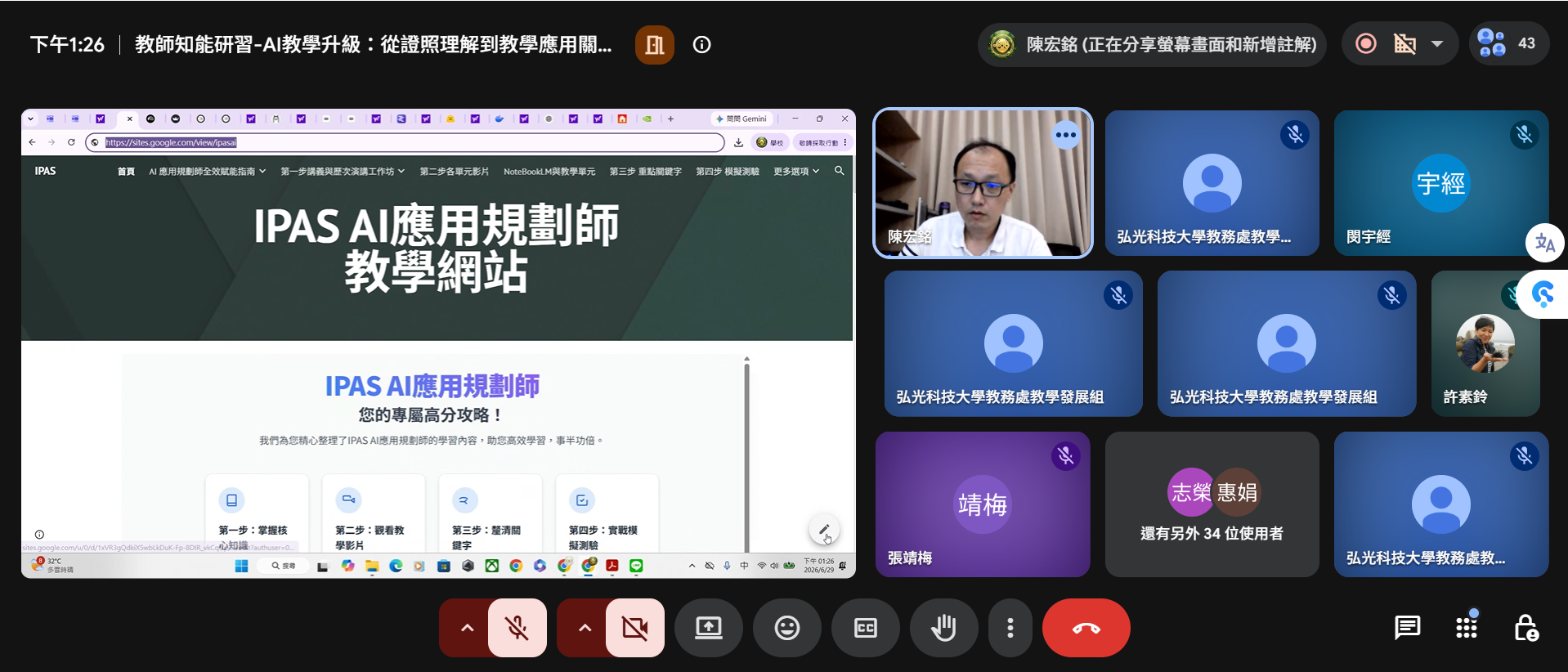Open the three-dot menu on 陳宏銘's tile
The height and width of the screenshot is (672, 1568).
click(x=1066, y=135)
